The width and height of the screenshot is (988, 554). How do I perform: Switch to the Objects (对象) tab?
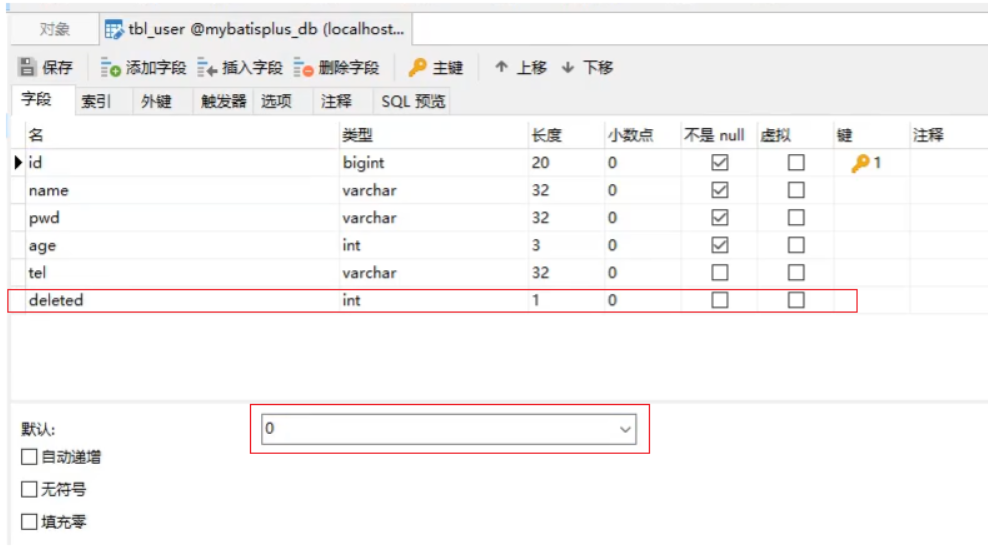(55, 29)
